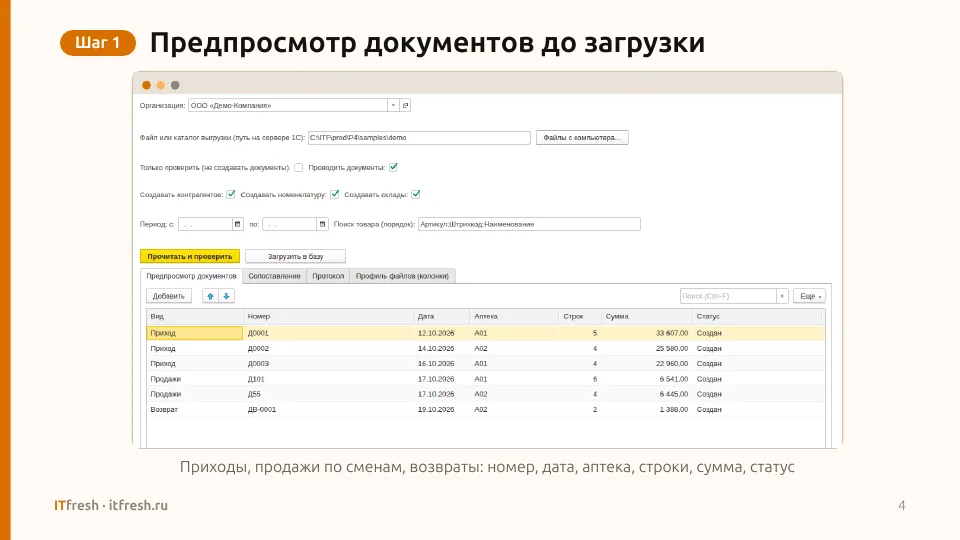Click the table search field (Ctrl+F)
The width and height of the screenshot is (960, 540).
728,296
